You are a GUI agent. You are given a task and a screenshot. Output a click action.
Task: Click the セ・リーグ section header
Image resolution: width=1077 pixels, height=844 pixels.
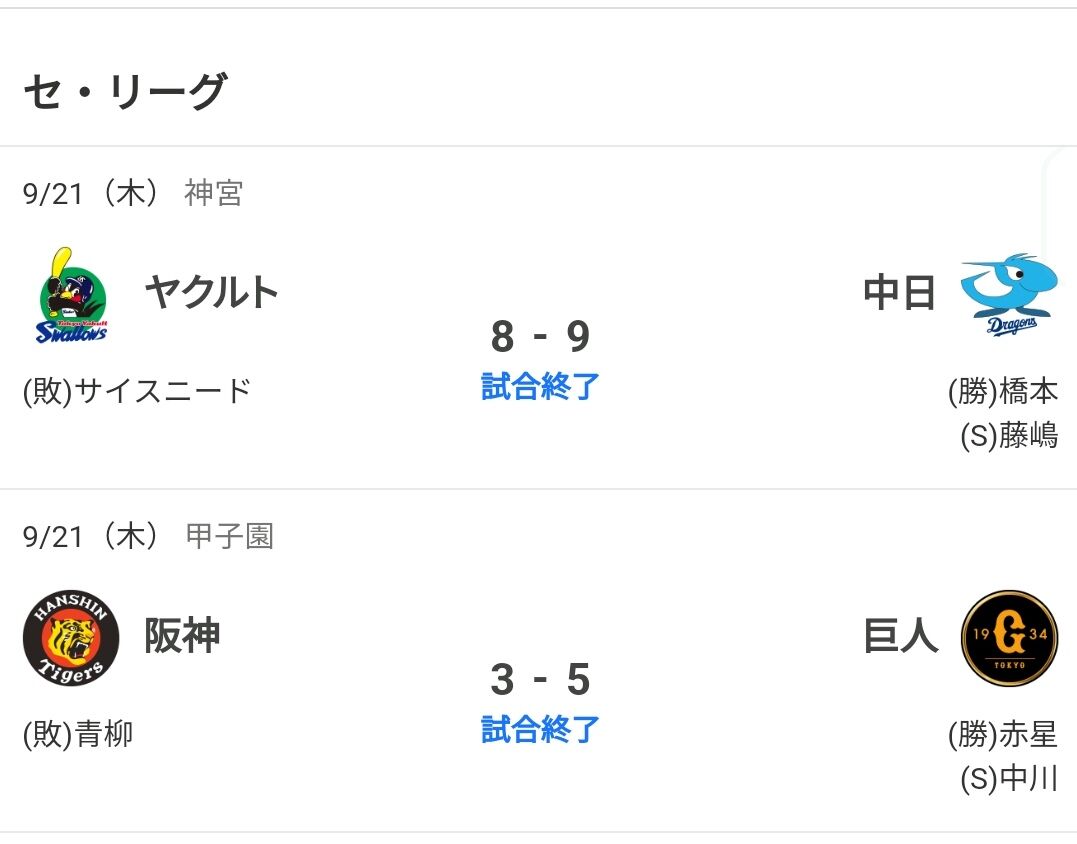[125, 91]
